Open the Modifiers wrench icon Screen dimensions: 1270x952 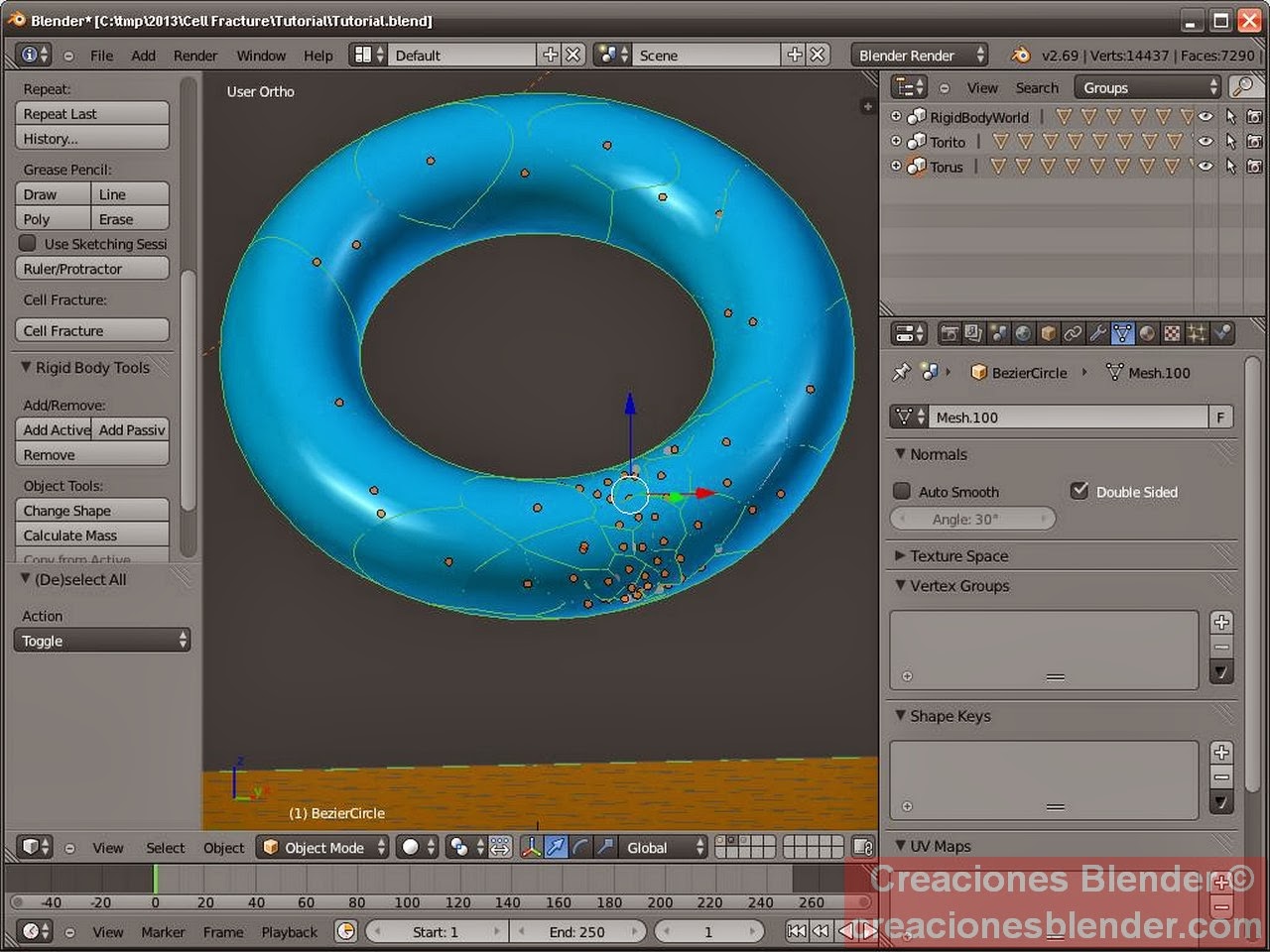pyautogui.click(x=1096, y=333)
